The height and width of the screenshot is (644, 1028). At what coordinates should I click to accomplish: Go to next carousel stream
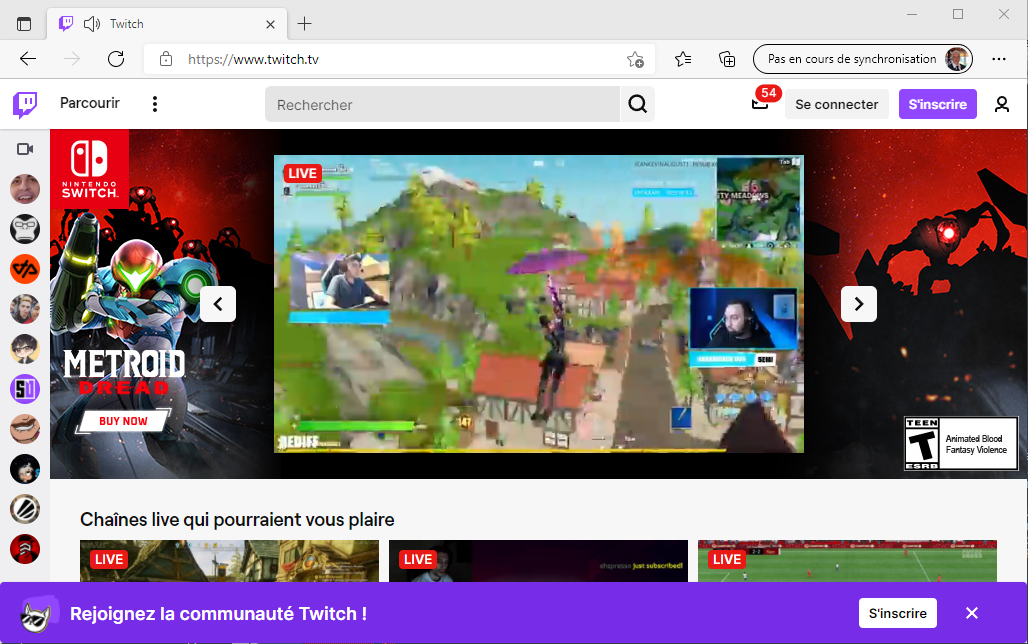pyautogui.click(x=859, y=304)
